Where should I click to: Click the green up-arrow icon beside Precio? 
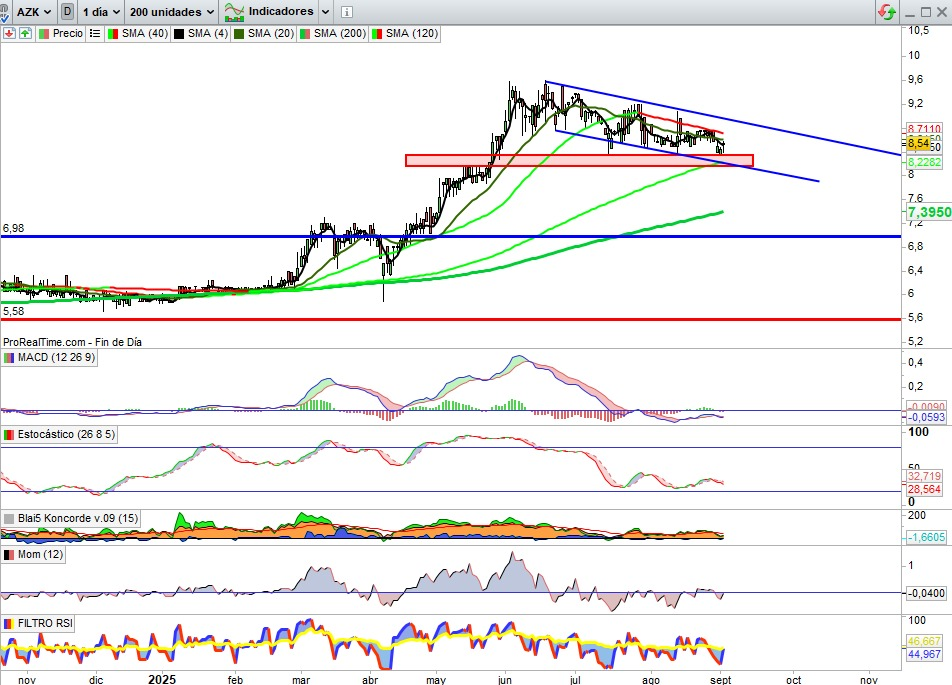pyautogui.click(x=25, y=33)
